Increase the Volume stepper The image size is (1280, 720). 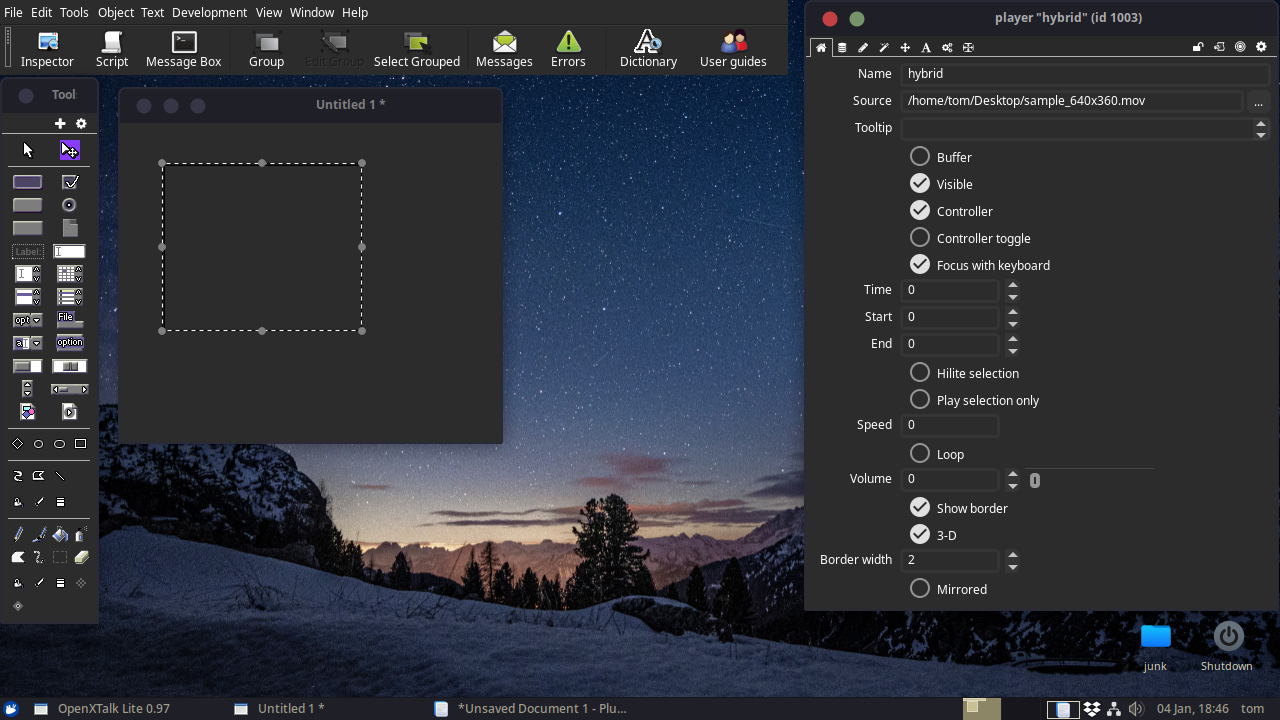coord(1013,473)
